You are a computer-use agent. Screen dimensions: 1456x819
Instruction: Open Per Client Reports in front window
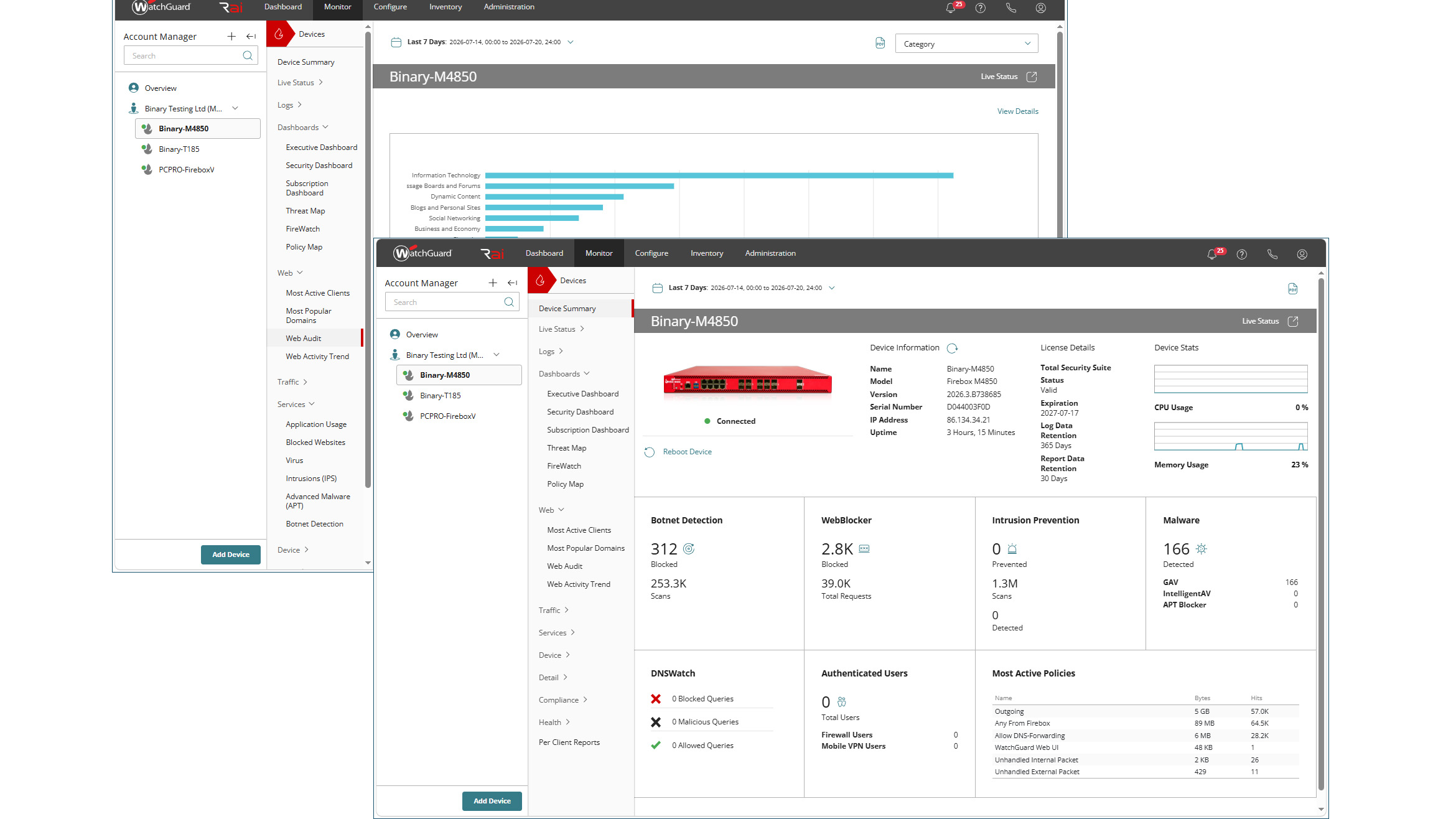[x=569, y=742]
